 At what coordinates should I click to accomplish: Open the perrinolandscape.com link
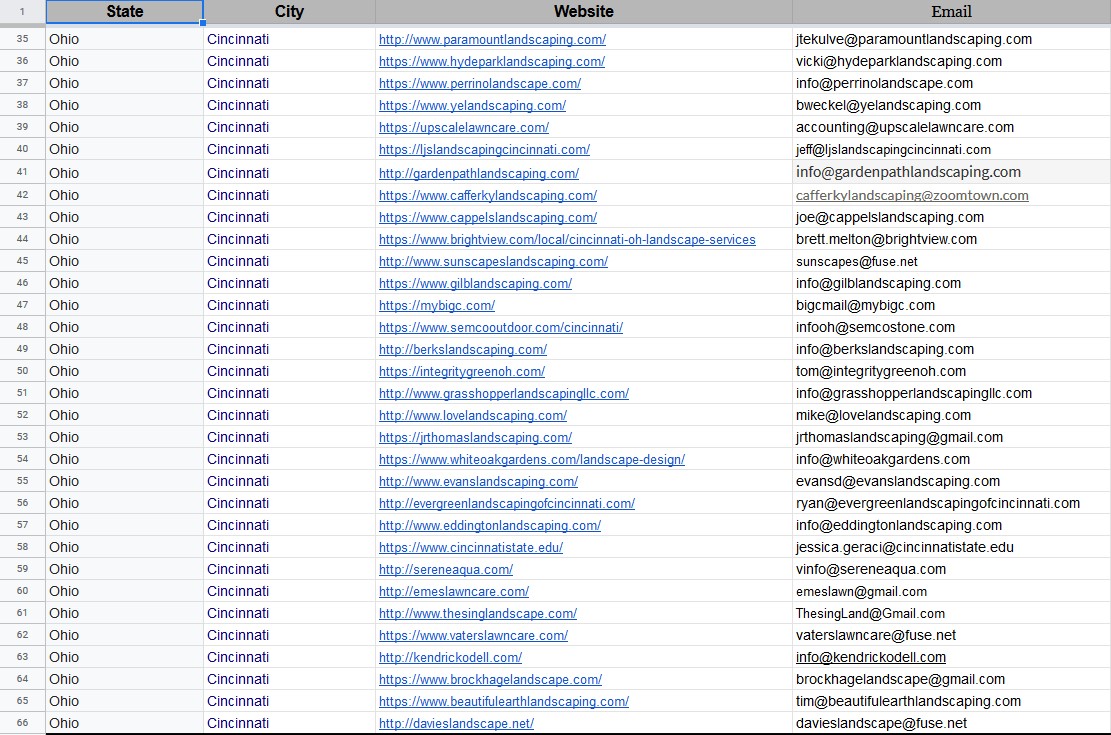[480, 84]
